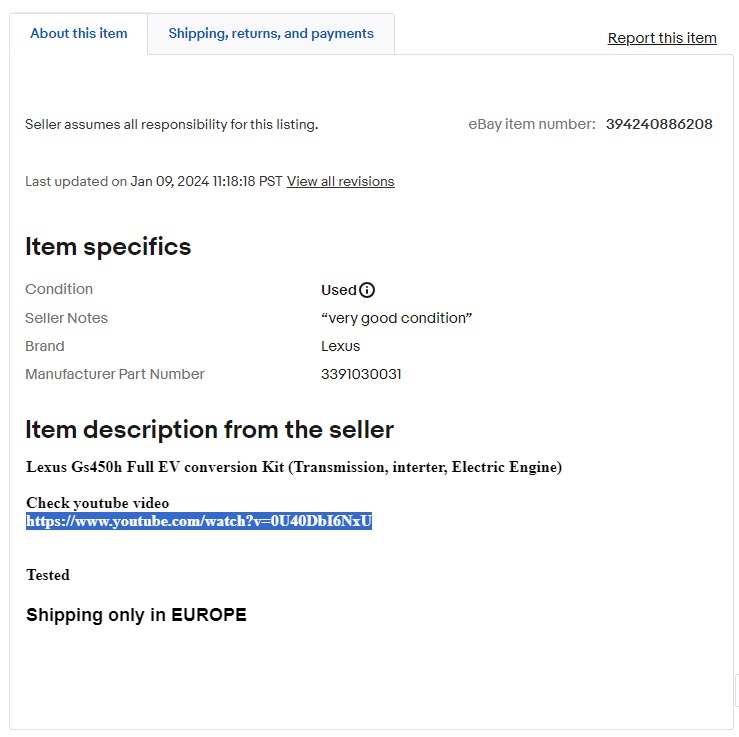Click the info icon beside Used

click(x=367, y=290)
